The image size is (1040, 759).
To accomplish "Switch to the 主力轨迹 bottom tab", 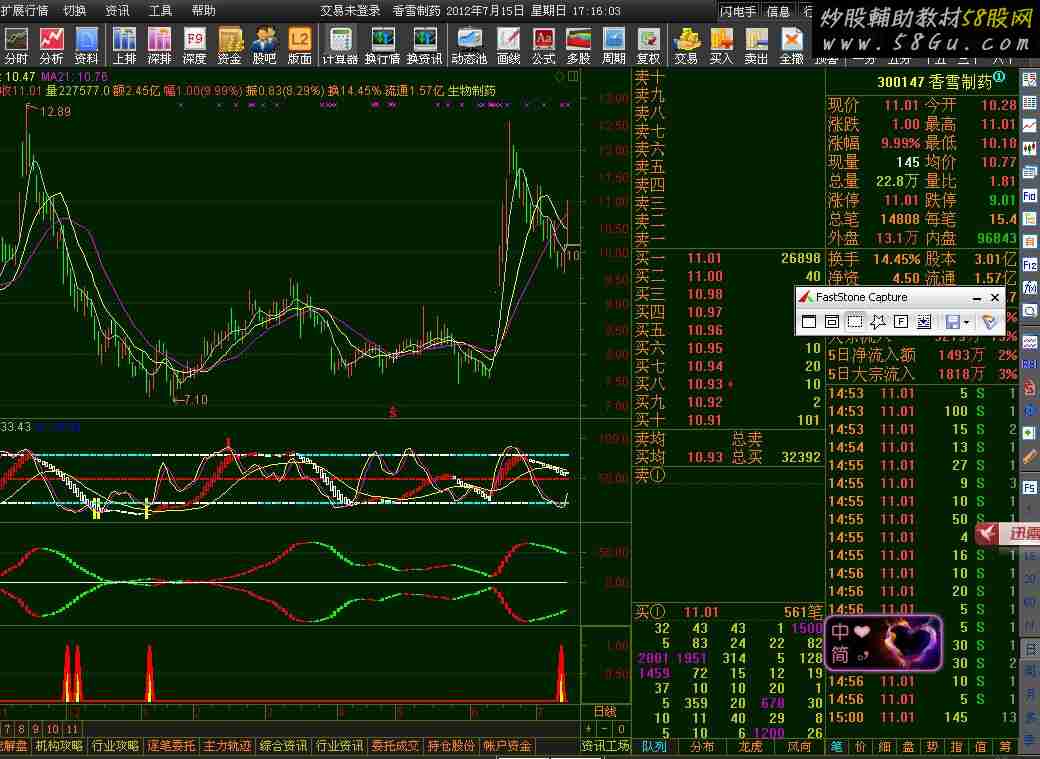I will click(229, 746).
